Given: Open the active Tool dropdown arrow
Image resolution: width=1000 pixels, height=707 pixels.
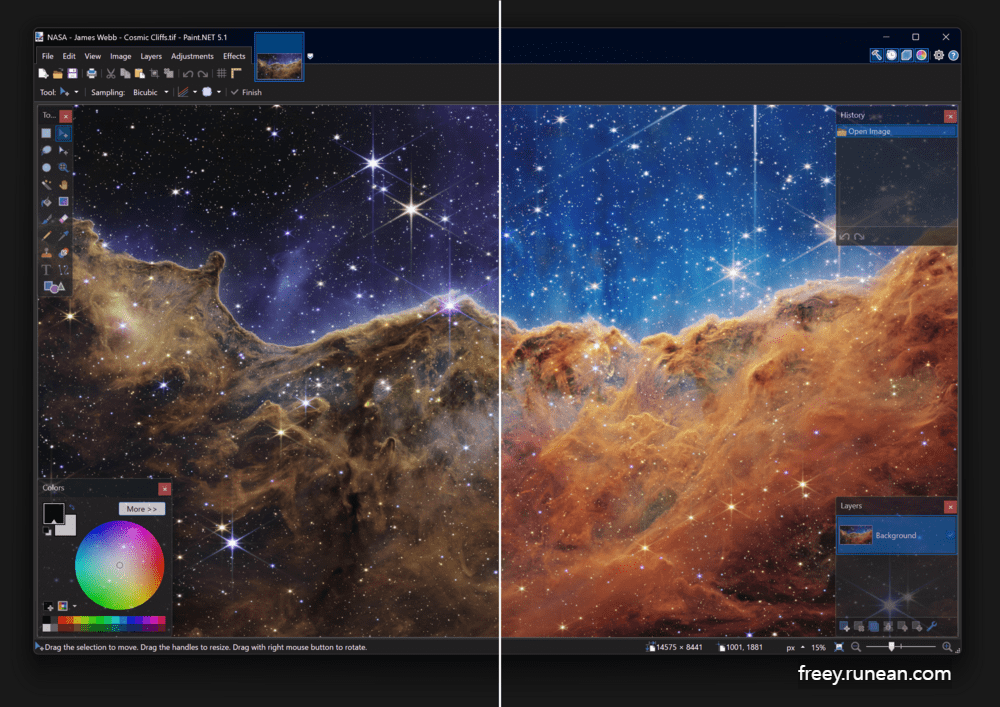Looking at the screenshot, I should point(77,92).
